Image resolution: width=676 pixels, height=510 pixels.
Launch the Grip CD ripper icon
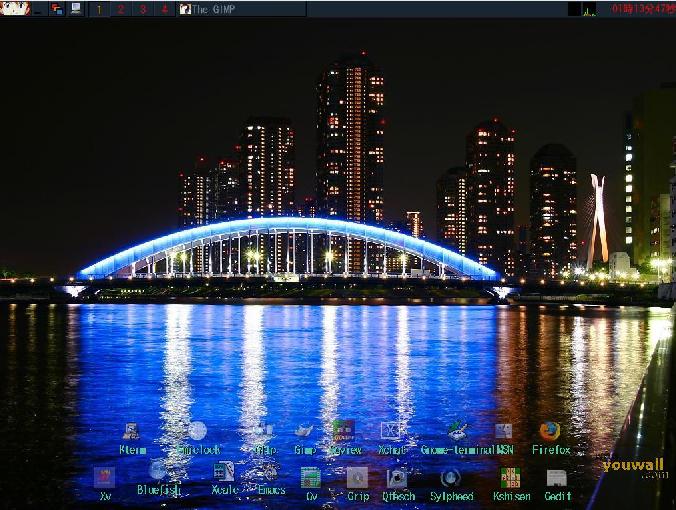[x=357, y=478]
